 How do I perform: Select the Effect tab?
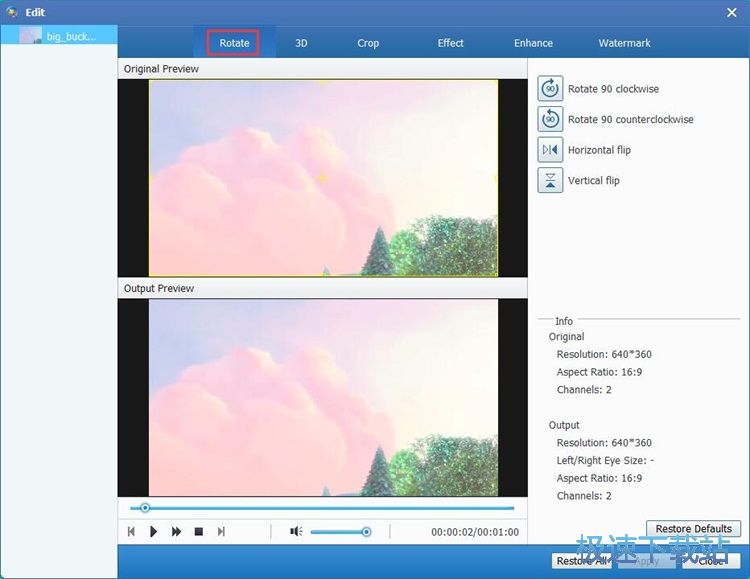coord(451,43)
